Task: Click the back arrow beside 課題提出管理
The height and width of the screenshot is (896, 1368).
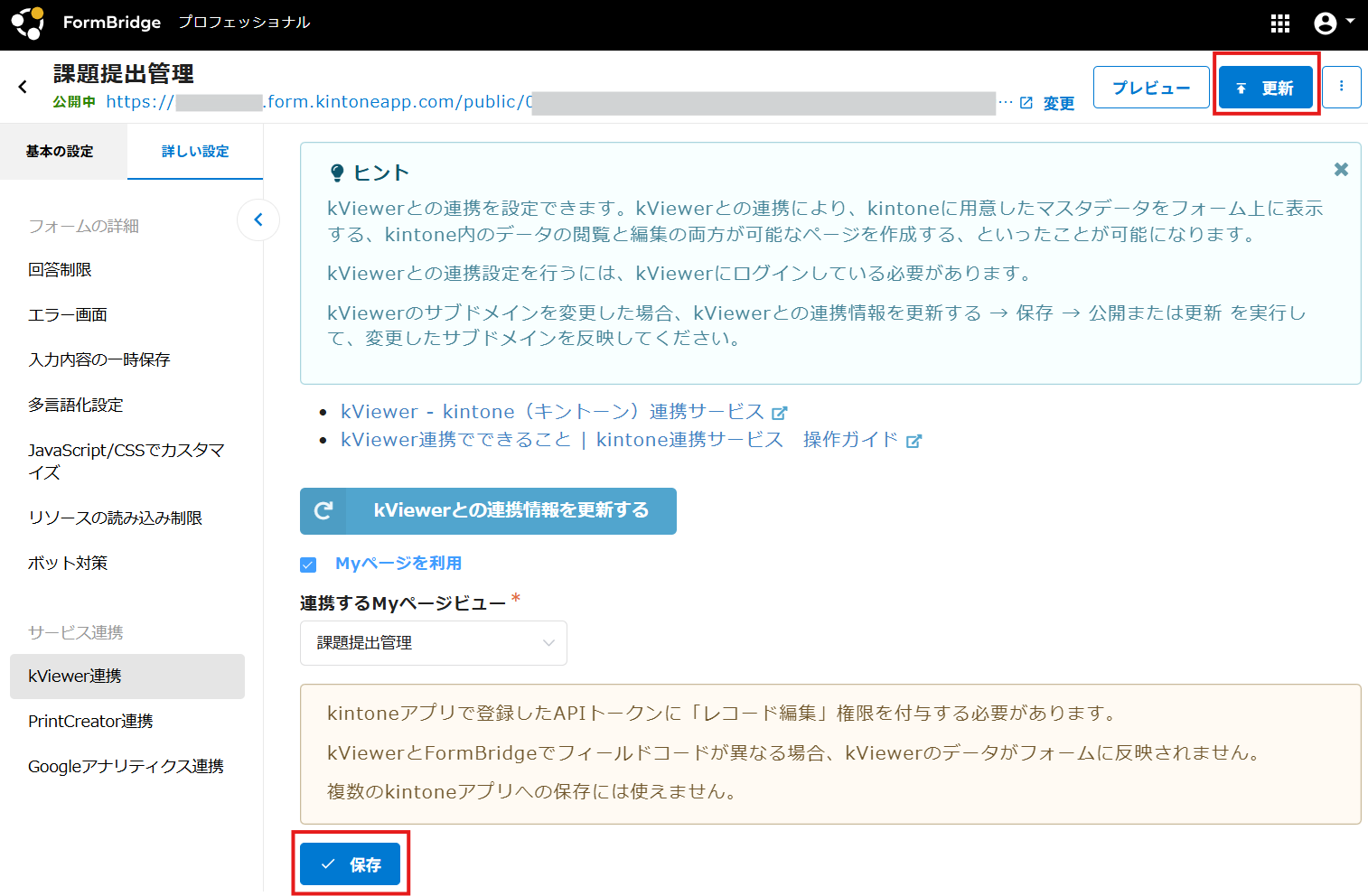Action: click(x=23, y=87)
